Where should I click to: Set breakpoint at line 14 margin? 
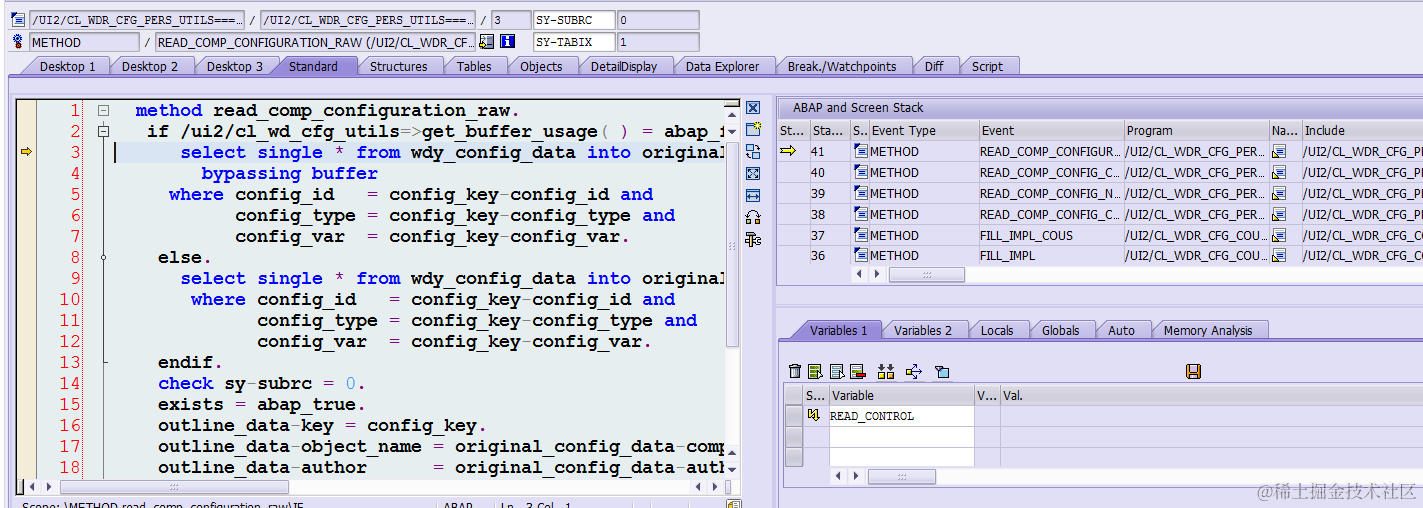(x=27, y=384)
